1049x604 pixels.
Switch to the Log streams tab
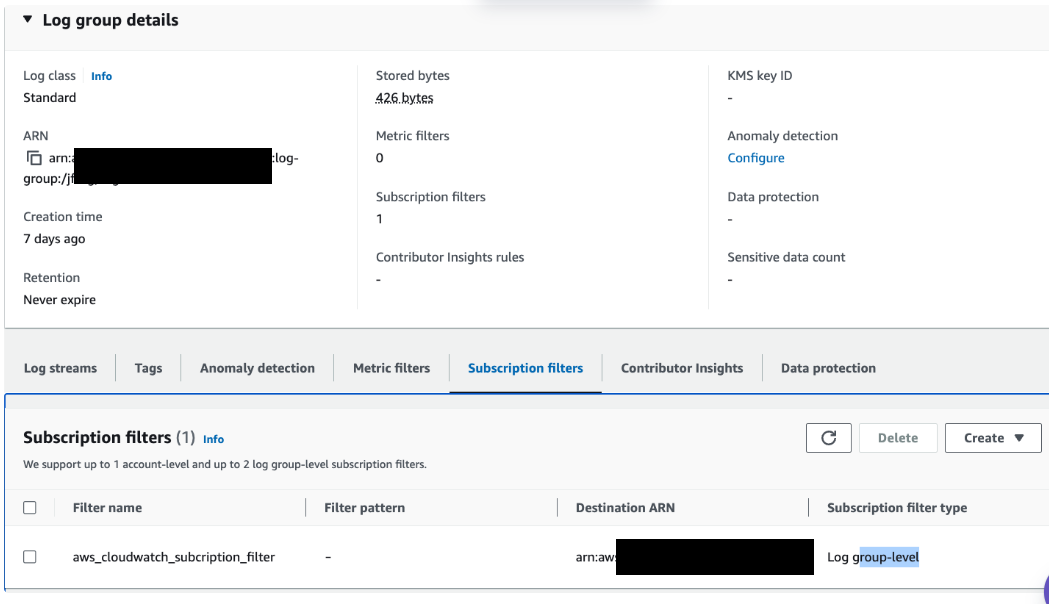[x=60, y=367]
